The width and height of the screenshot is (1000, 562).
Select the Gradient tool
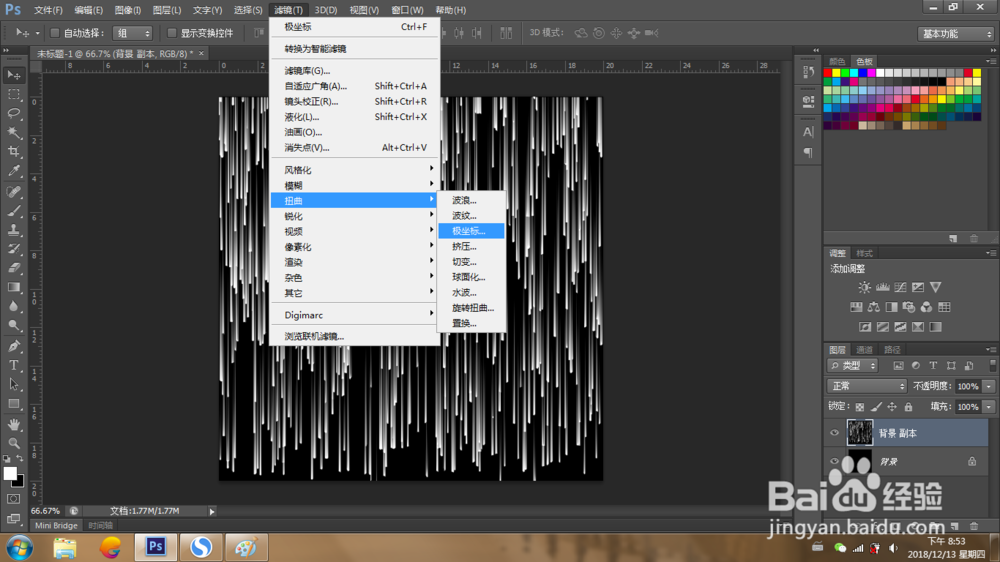tap(13, 287)
